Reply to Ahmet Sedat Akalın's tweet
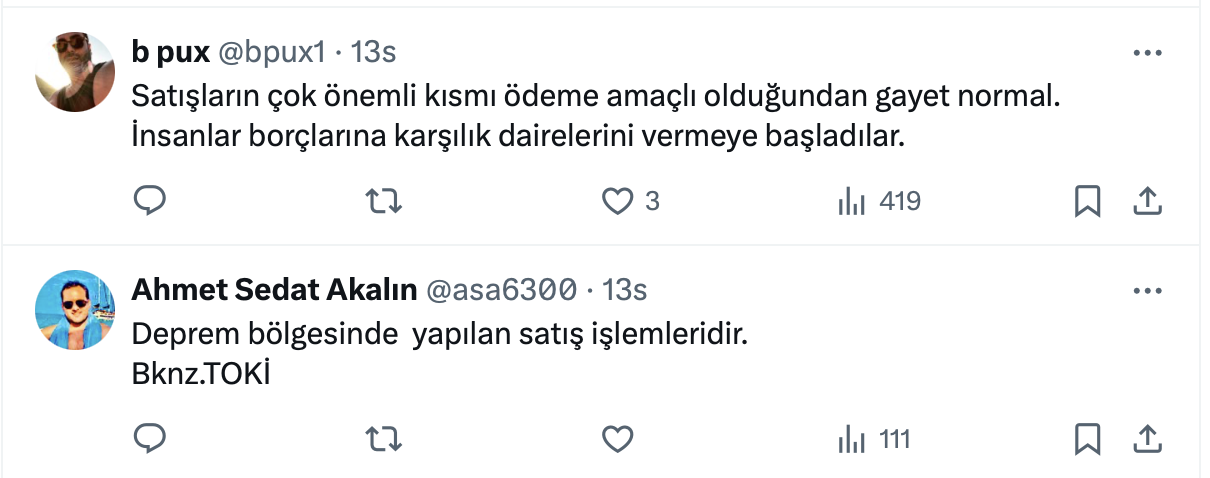1210x478 pixels. pos(149,438)
